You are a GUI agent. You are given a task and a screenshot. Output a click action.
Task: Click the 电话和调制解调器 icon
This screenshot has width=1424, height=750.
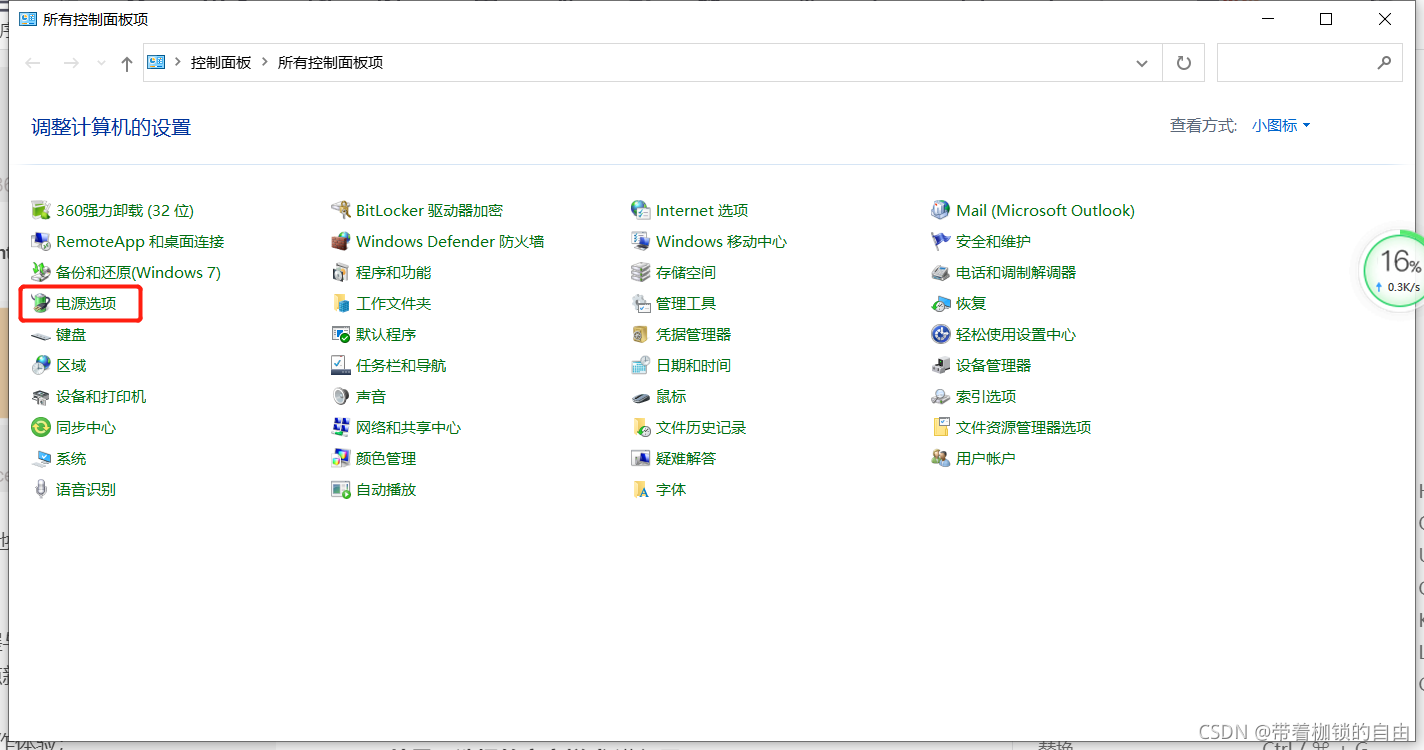[x=941, y=272]
